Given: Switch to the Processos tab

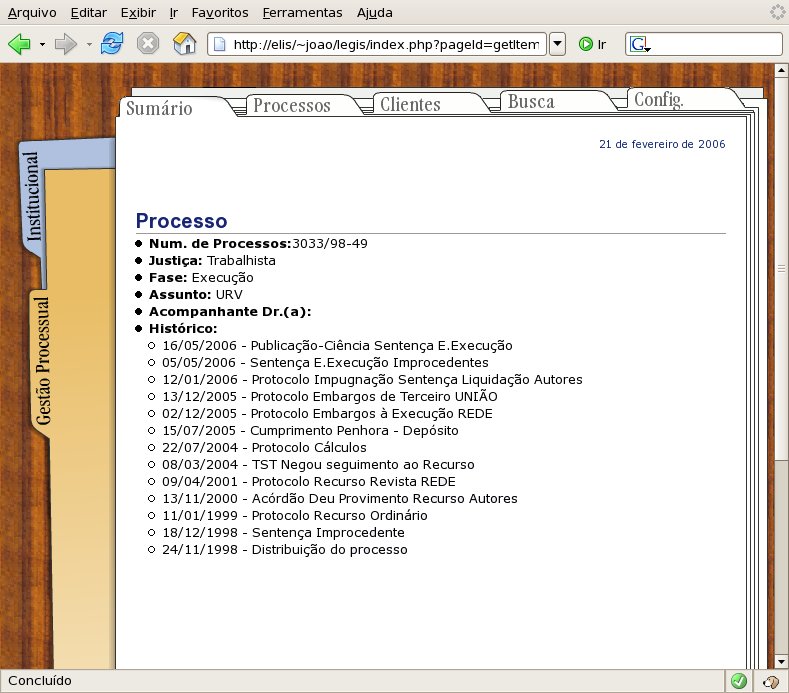Looking at the screenshot, I should (x=291, y=106).
